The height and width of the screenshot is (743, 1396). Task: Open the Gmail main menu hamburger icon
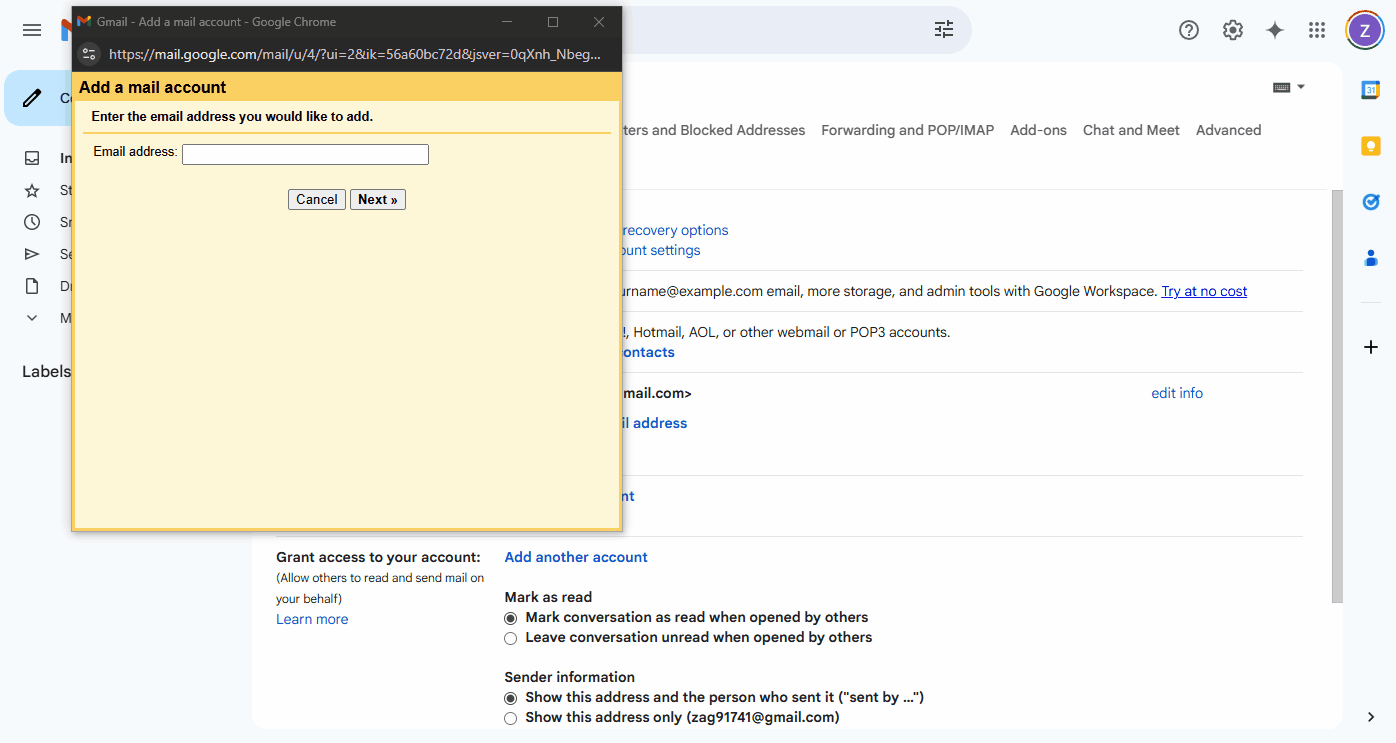(x=32, y=30)
